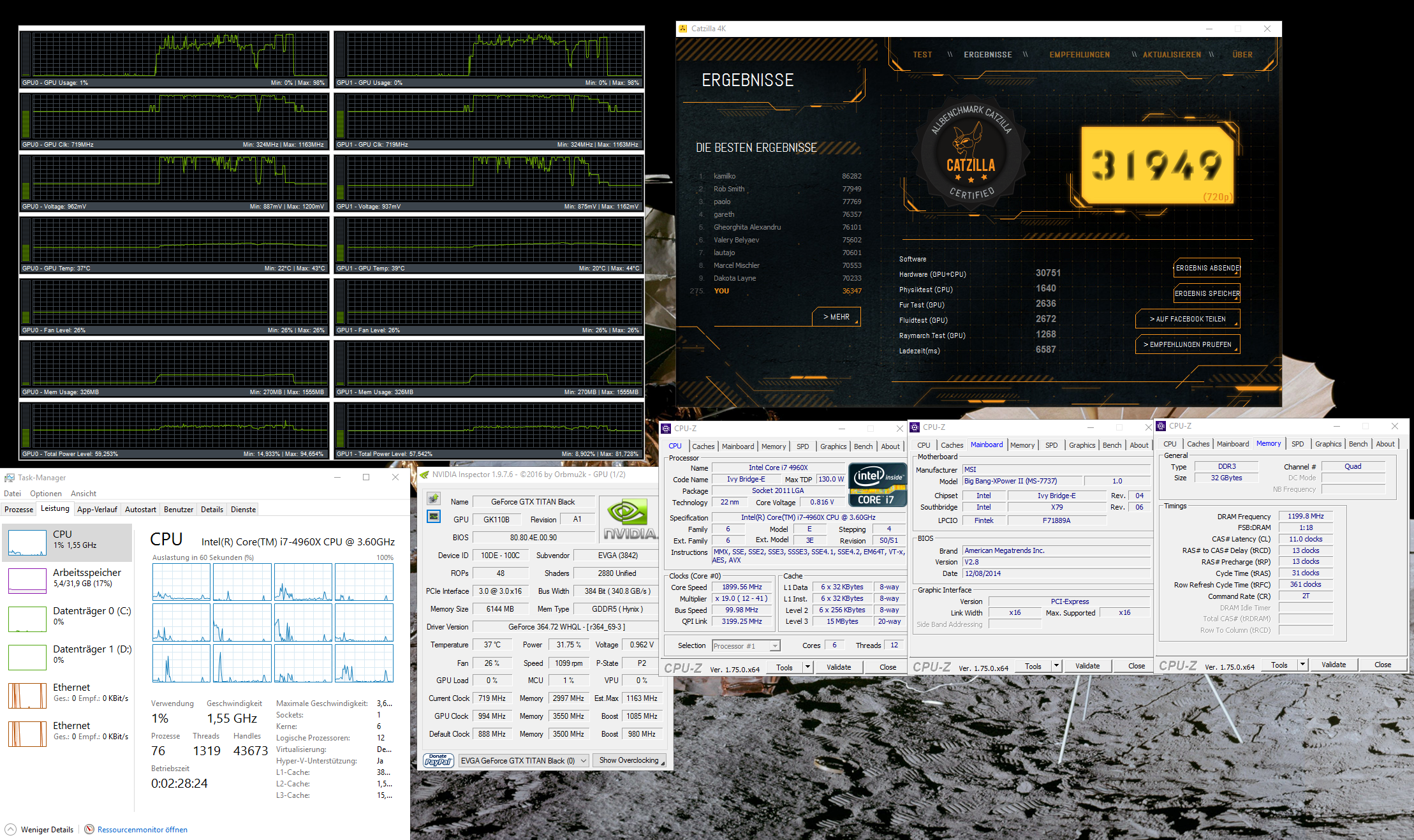Switch to App-Verlauf tab
The height and width of the screenshot is (840, 1414).
point(97,509)
